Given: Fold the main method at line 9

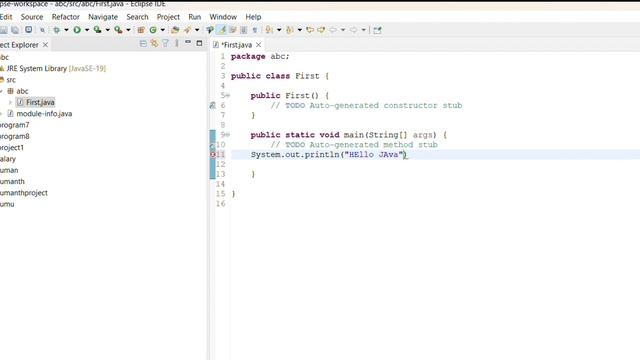Looking at the screenshot, I should tap(228, 135).
